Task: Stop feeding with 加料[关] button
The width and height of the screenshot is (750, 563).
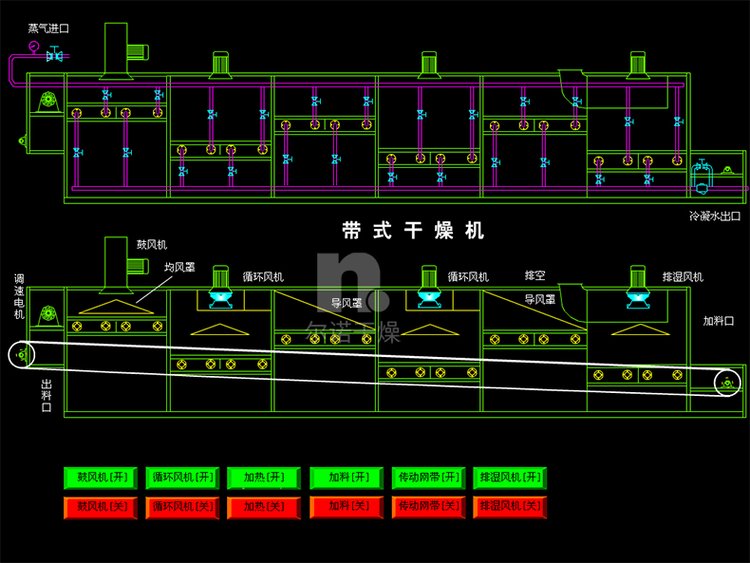Action: [346, 507]
